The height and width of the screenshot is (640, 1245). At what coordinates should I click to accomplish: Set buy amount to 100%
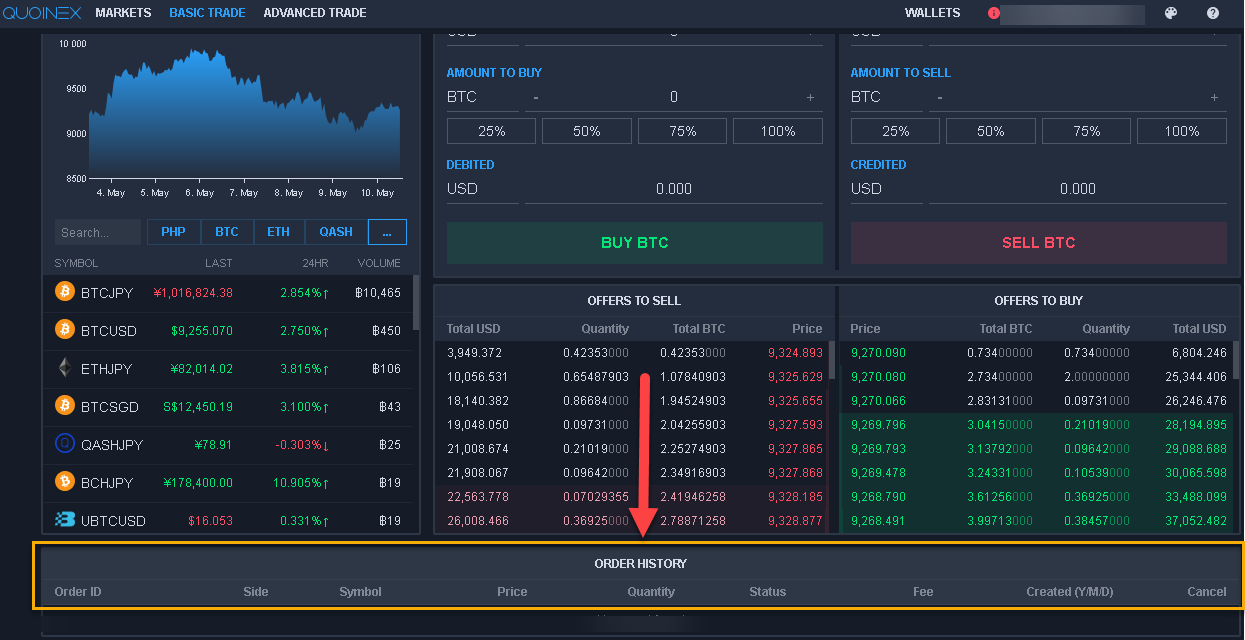[x=778, y=131]
